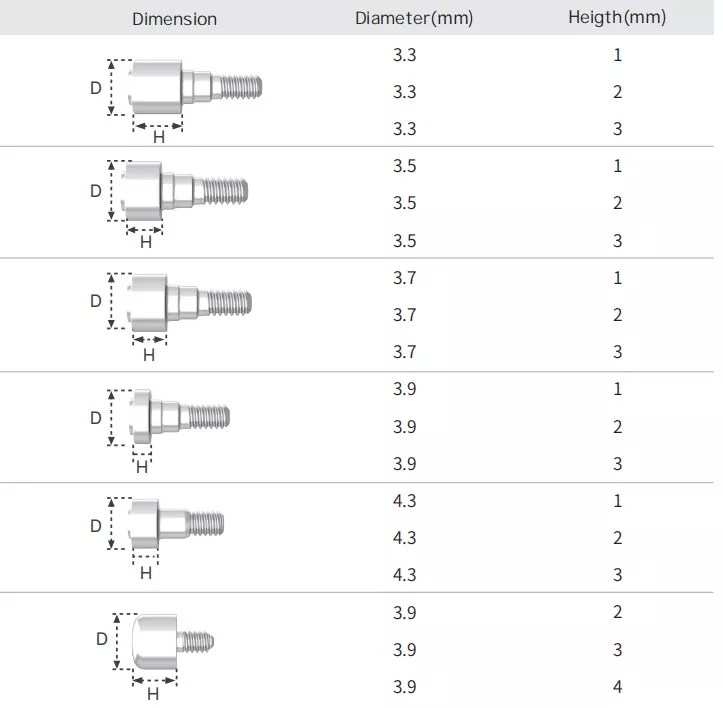Click the middle 3.7 diameter value
Image resolution: width=723 pixels, height=708 pixels.
[404, 315]
